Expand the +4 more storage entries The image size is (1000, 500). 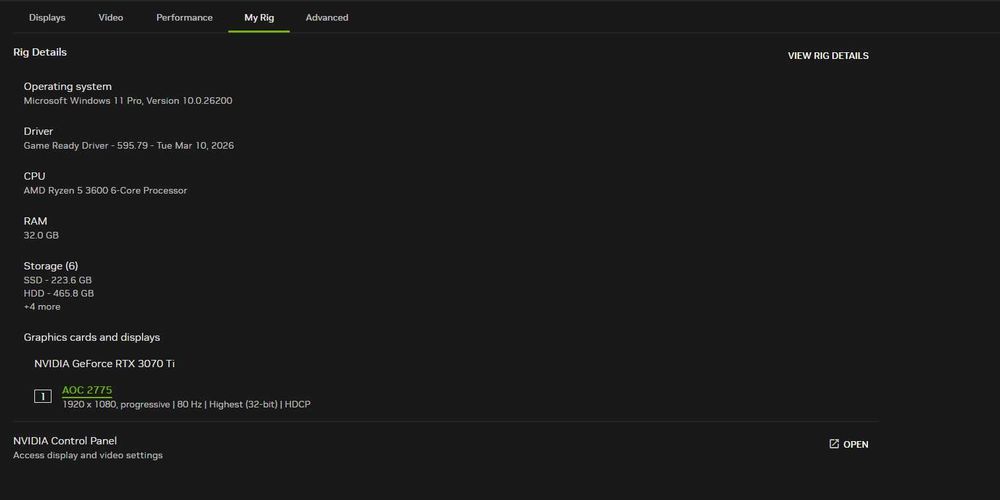(x=42, y=307)
